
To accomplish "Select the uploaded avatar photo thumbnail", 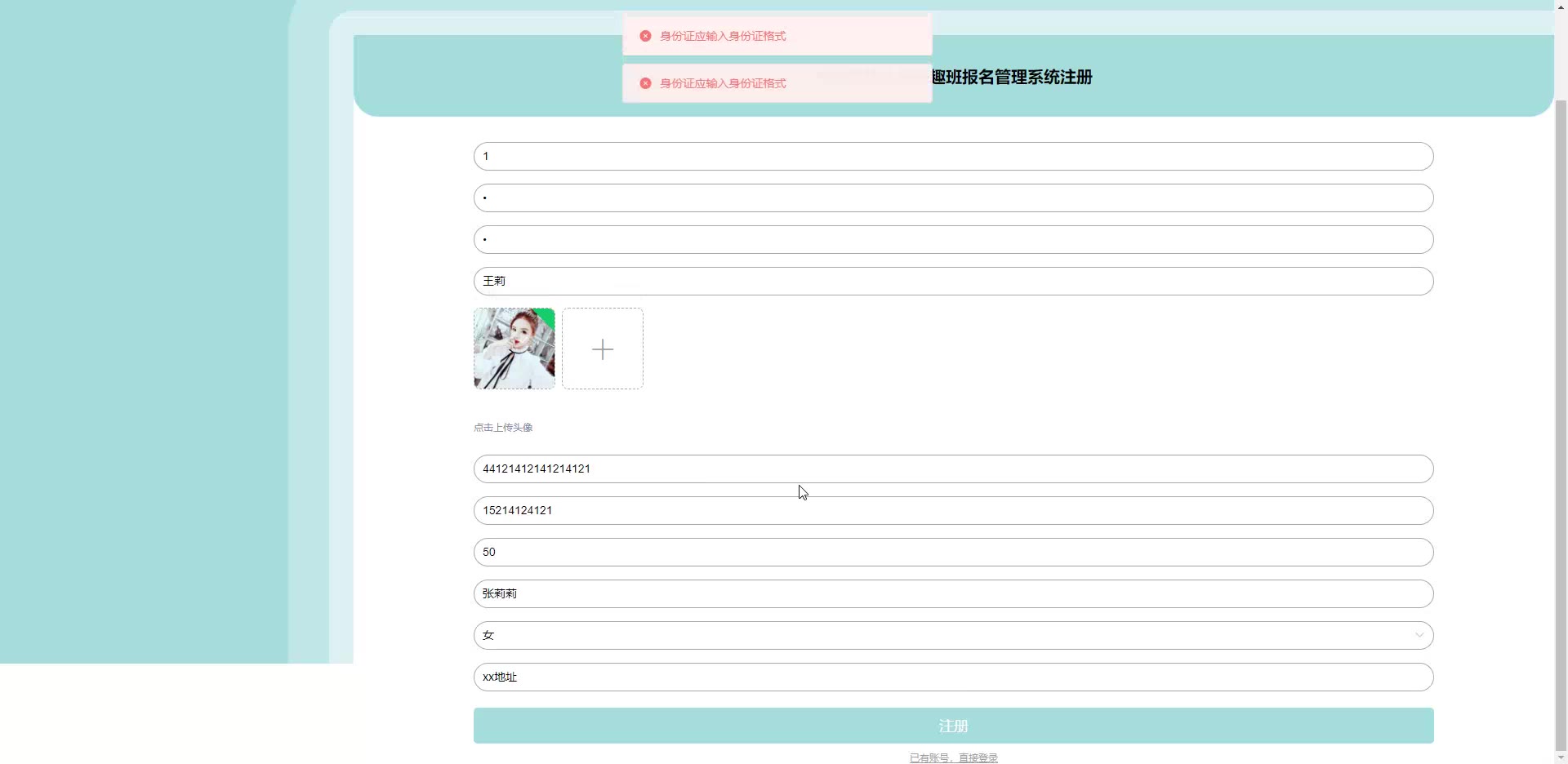I will [514, 349].
